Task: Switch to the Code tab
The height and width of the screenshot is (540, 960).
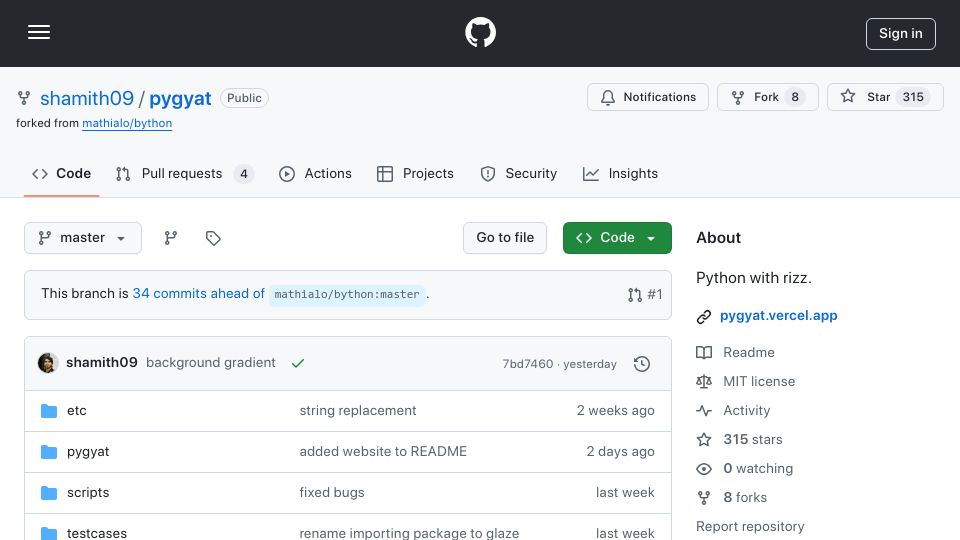Action: click(61, 174)
